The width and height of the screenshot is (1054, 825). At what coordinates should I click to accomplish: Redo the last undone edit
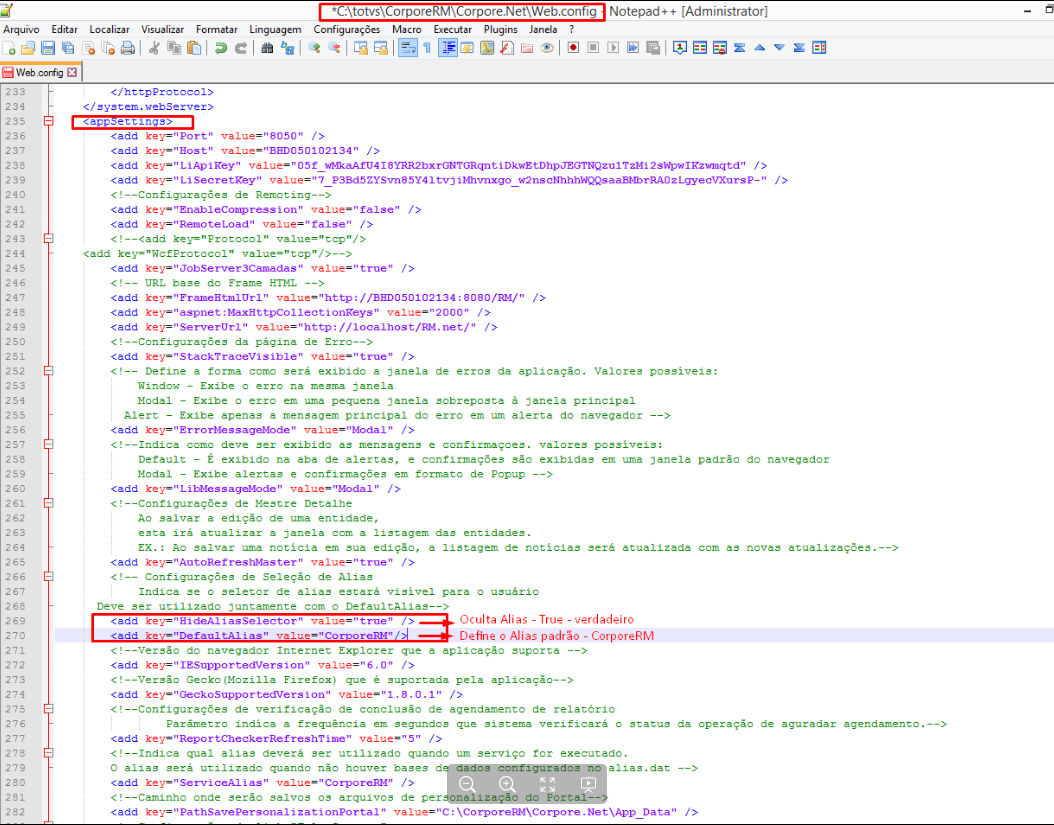click(241, 48)
